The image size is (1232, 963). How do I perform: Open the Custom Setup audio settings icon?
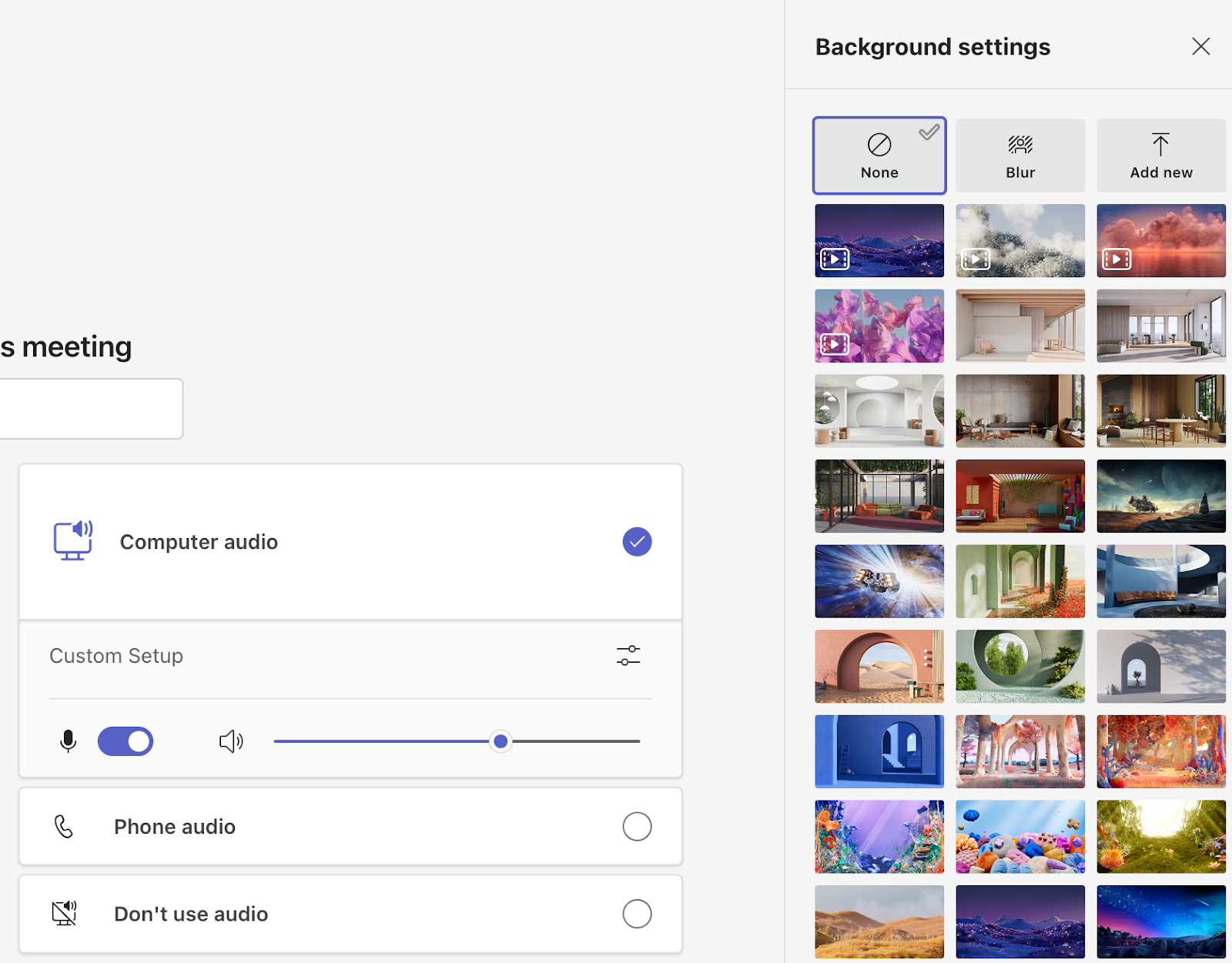point(628,655)
